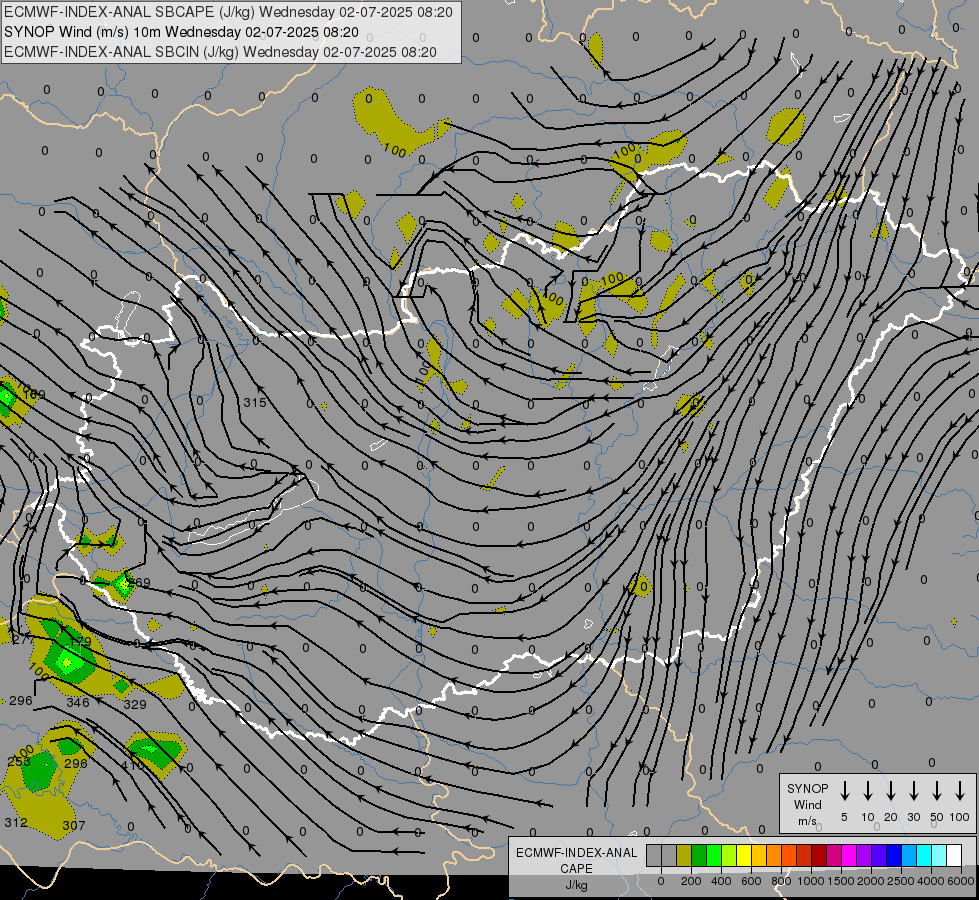Click the J/kg unit label
The height and width of the screenshot is (900, 979).
(576, 885)
